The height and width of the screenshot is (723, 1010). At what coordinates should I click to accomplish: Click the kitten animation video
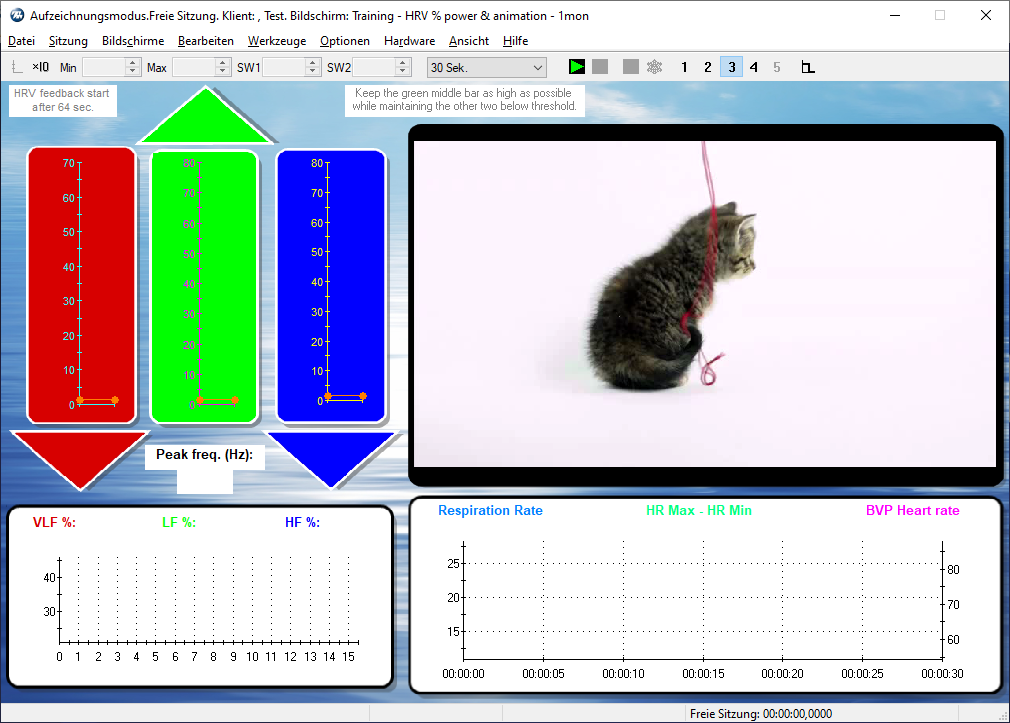[705, 304]
